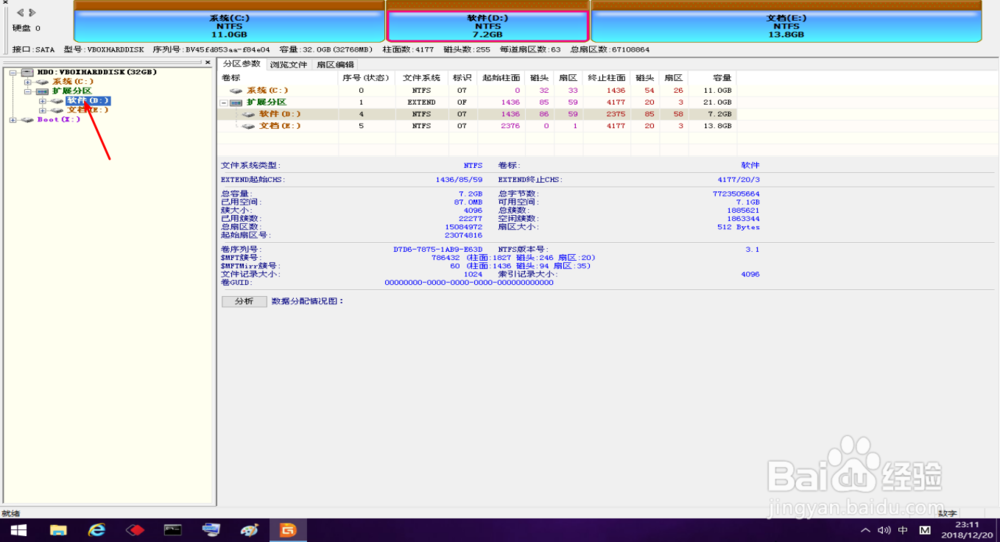This screenshot has width=1000, height=542.
Task: Open Internet Explorer from the taskbar
Action: click(96, 530)
